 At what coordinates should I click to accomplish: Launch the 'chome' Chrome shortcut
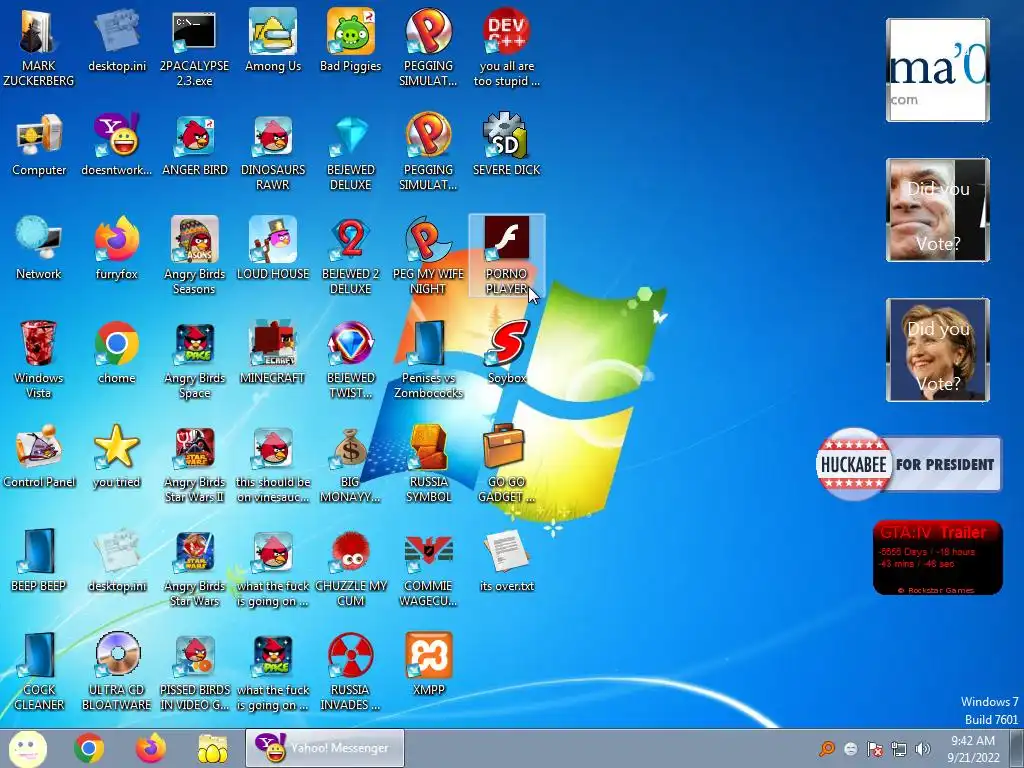click(x=116, y=353)
